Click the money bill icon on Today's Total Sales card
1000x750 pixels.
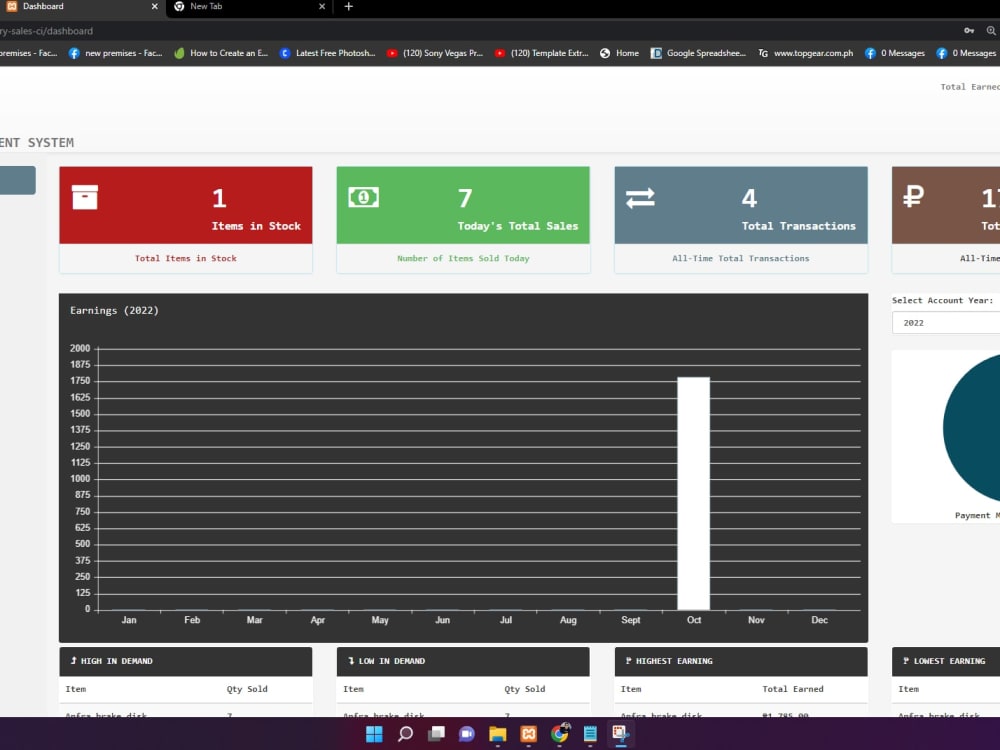click(x=364, y=197)
